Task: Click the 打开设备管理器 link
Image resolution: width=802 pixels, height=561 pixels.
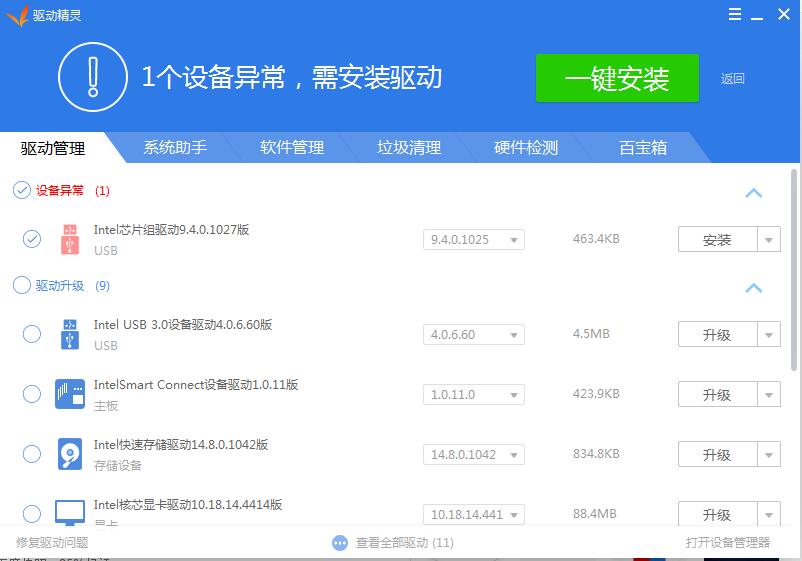Action: [728, 543]
